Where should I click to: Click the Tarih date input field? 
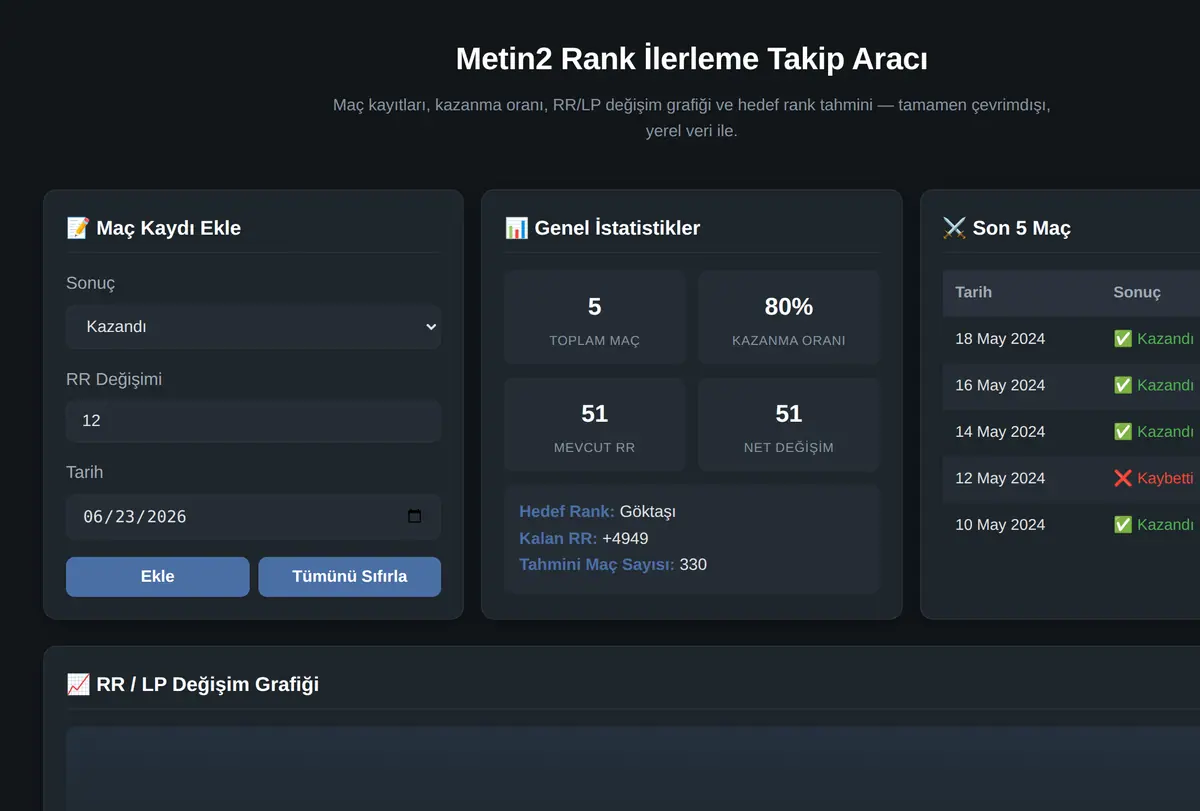point(253,517)
